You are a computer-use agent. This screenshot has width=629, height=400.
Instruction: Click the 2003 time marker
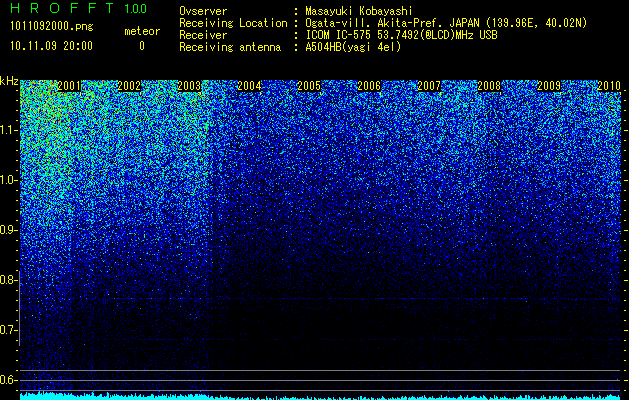coord(189,86)
